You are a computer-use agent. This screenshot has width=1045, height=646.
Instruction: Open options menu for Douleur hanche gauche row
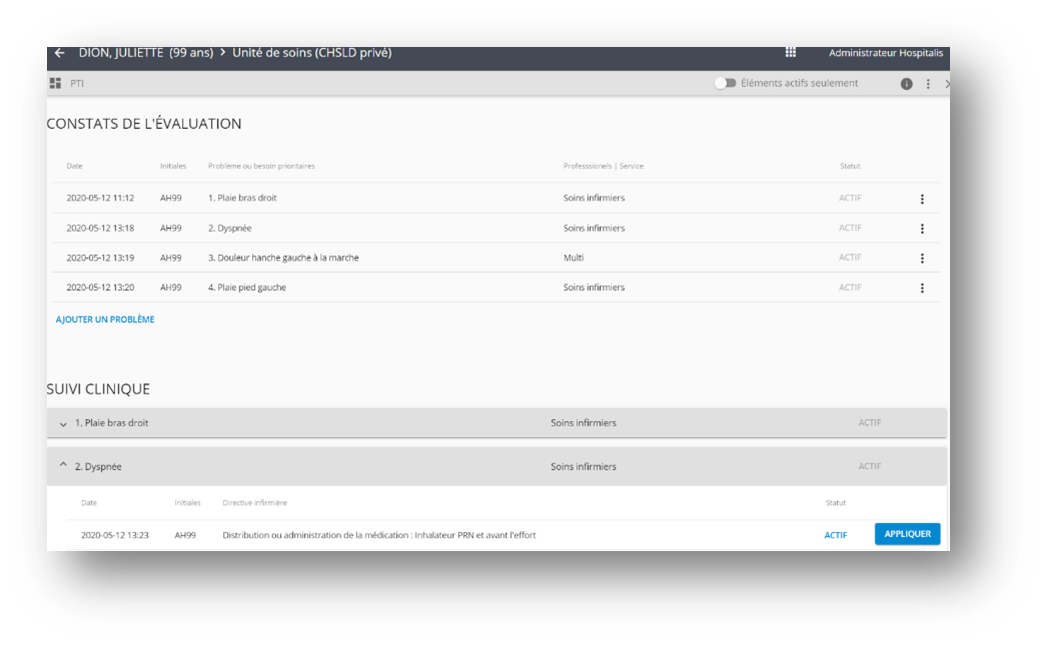921,258
